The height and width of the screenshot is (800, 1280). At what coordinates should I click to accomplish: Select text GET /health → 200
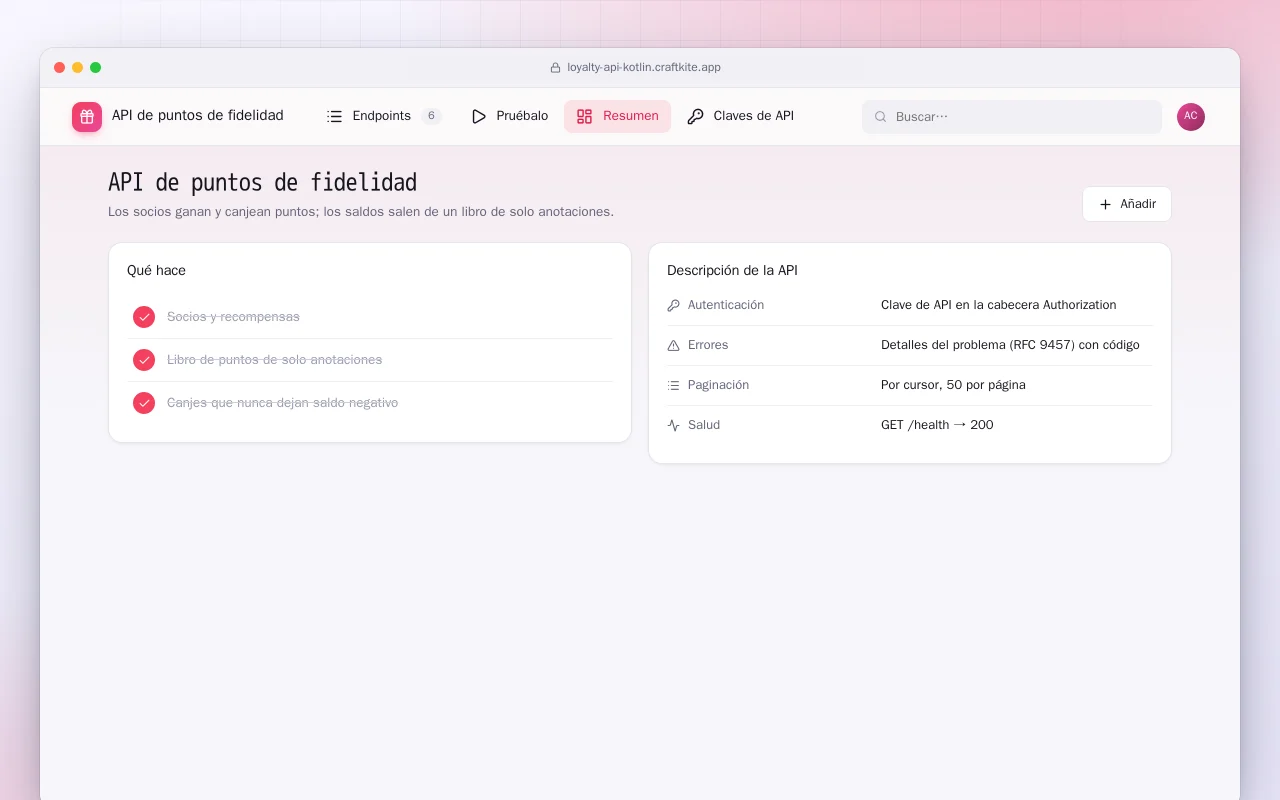(937, 425)
